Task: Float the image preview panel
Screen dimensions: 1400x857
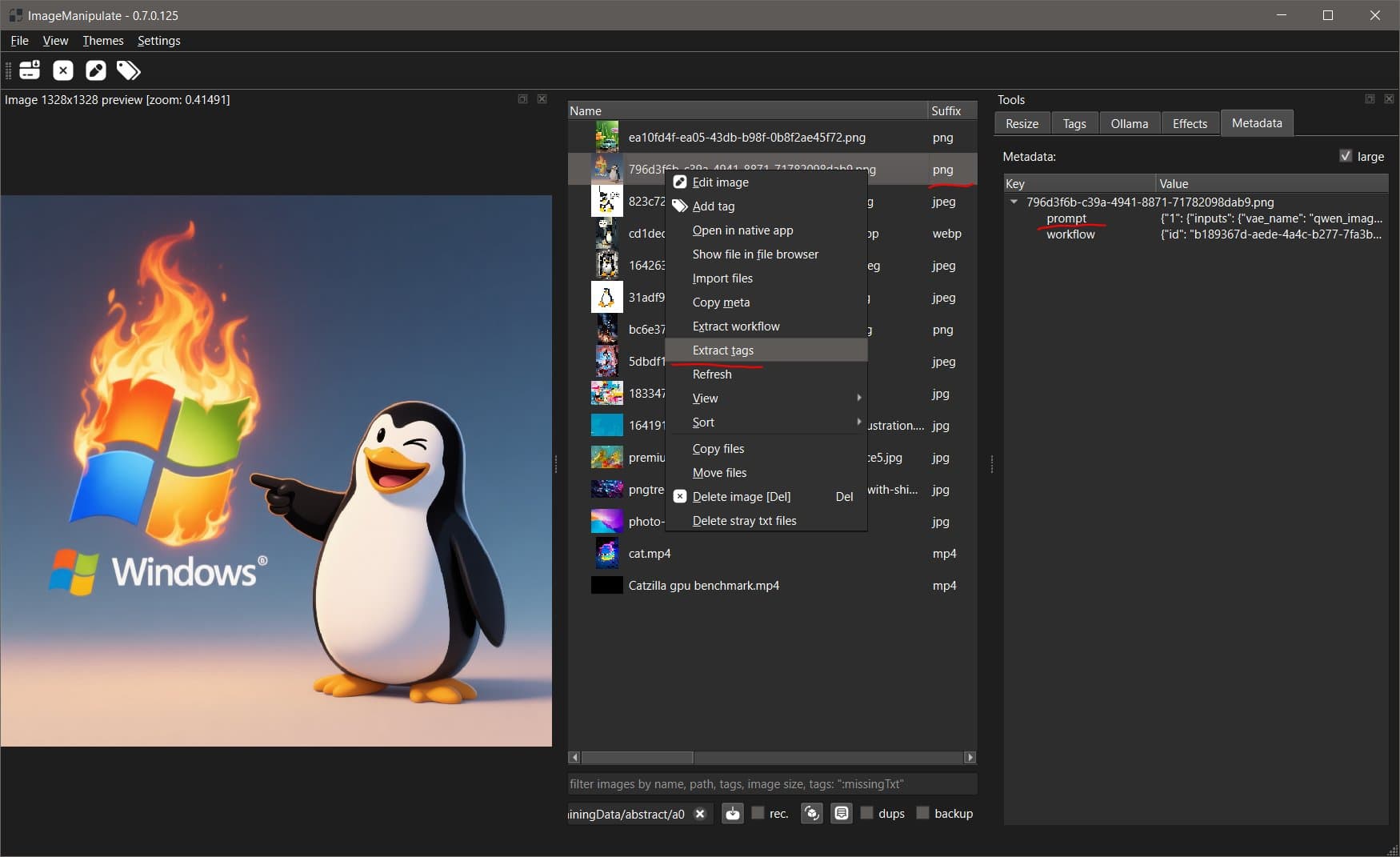Action: tap(522, 99)
